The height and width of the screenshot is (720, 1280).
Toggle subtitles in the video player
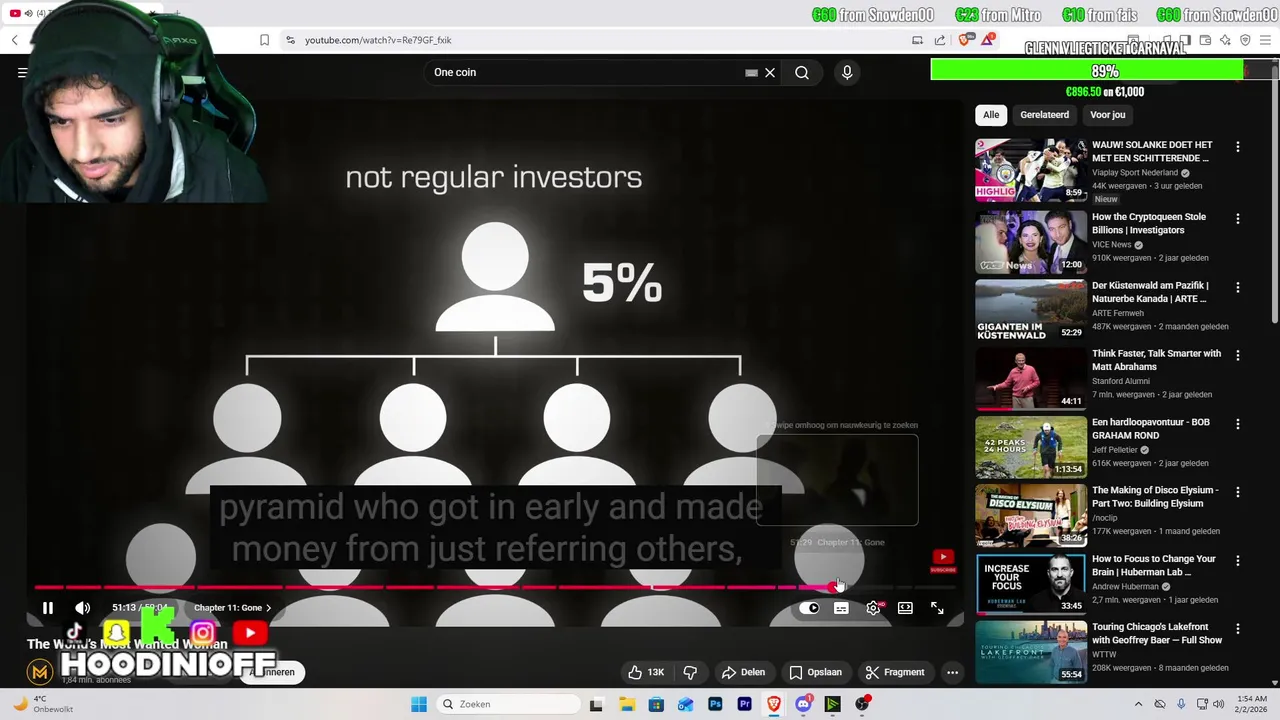coord(841,608)
